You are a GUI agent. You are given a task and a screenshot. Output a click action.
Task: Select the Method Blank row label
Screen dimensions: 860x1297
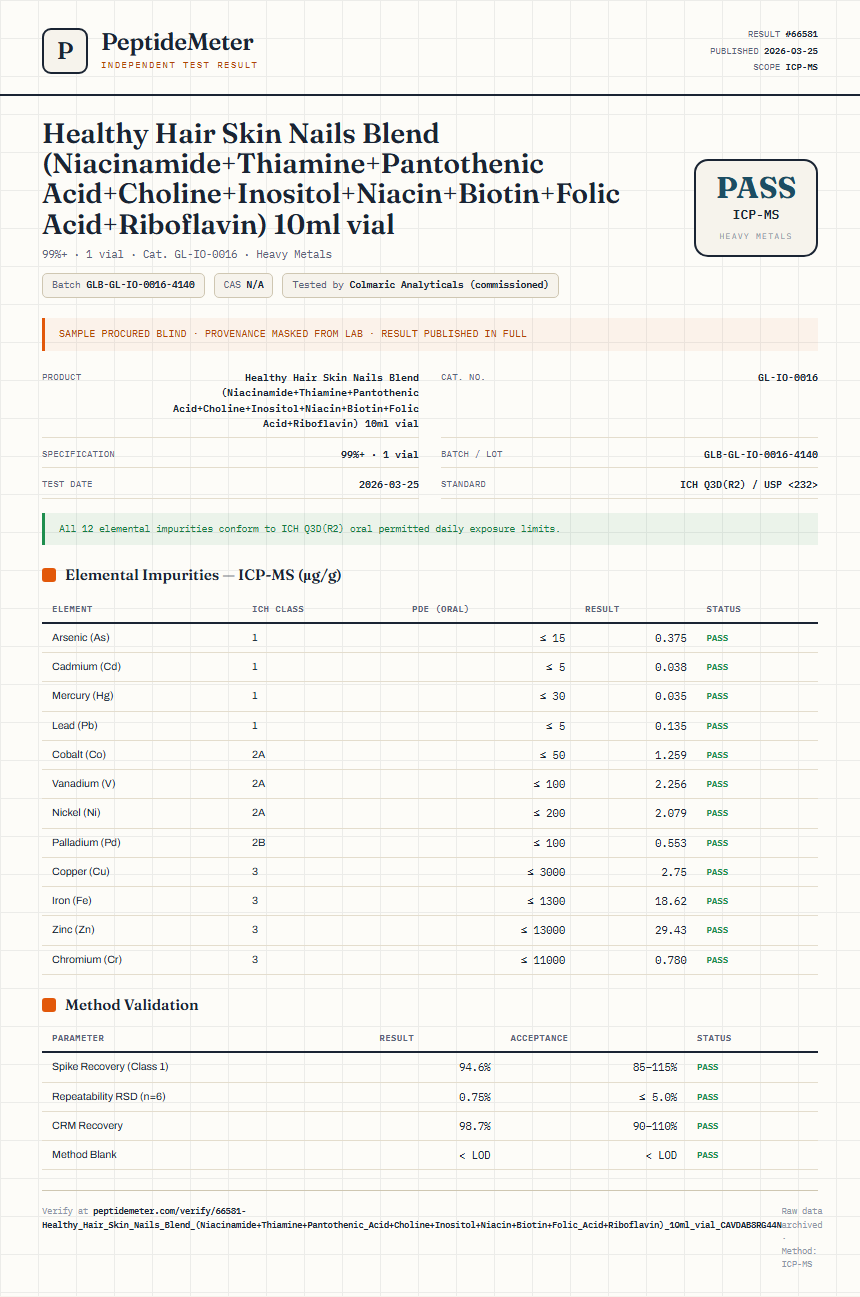84,1154
